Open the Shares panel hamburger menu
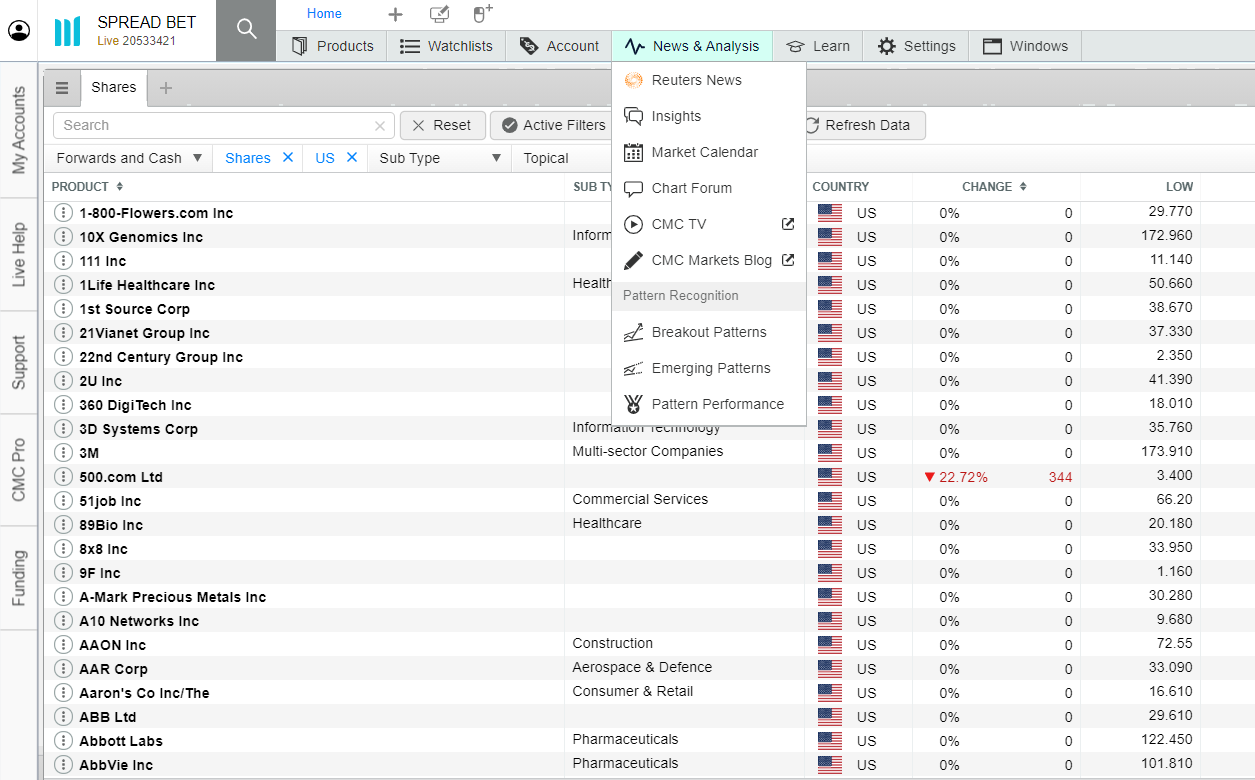1255x780 pixels. pos(62,88)
